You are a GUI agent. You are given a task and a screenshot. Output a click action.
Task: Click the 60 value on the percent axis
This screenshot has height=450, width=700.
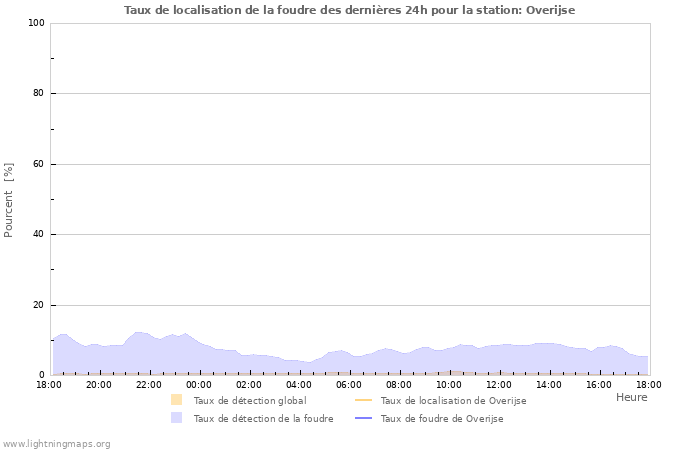click(39, 164)
